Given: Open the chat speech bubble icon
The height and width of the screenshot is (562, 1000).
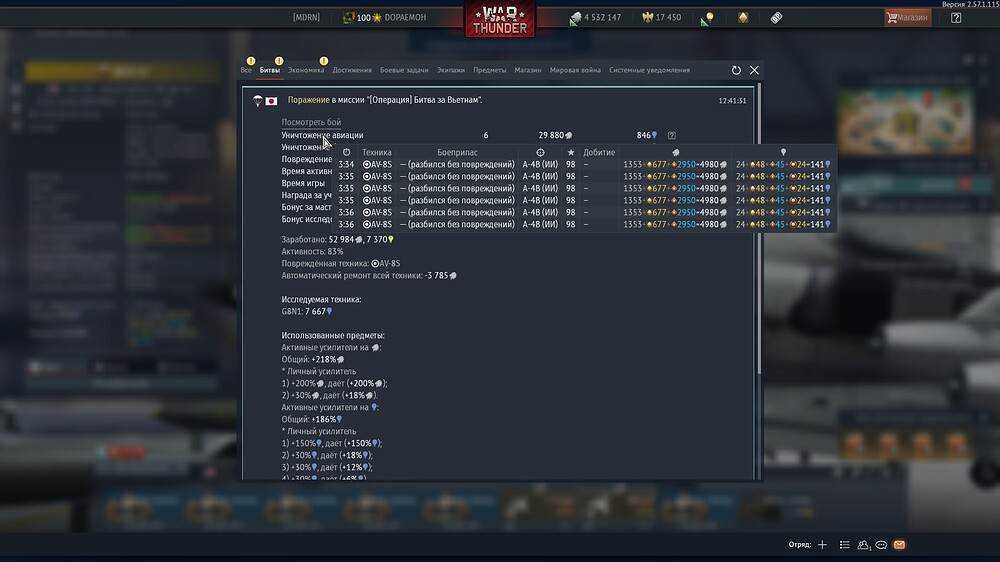Looking at the screenshot, I should [881, 545].
